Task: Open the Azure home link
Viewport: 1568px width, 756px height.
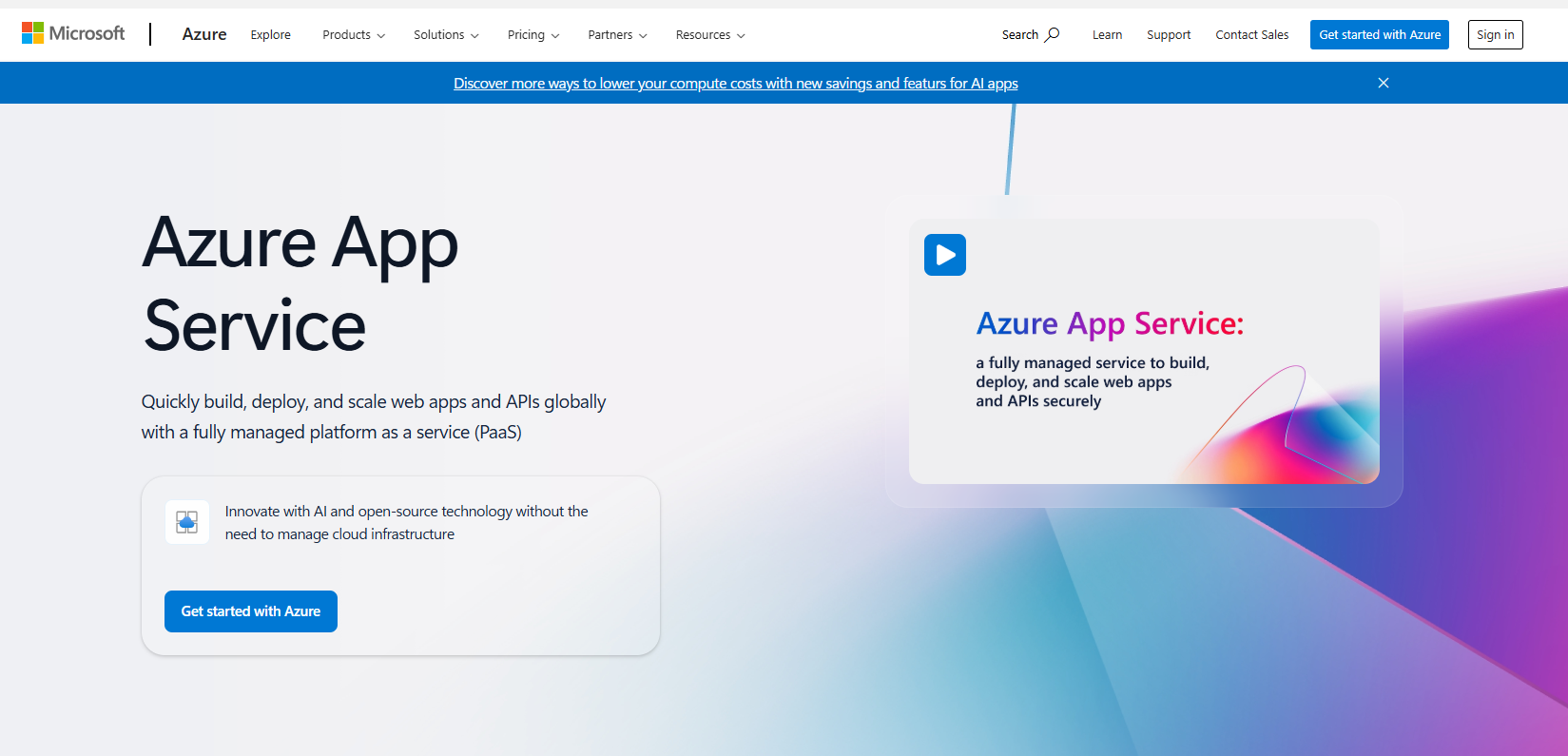Action: tap(204, 34)
